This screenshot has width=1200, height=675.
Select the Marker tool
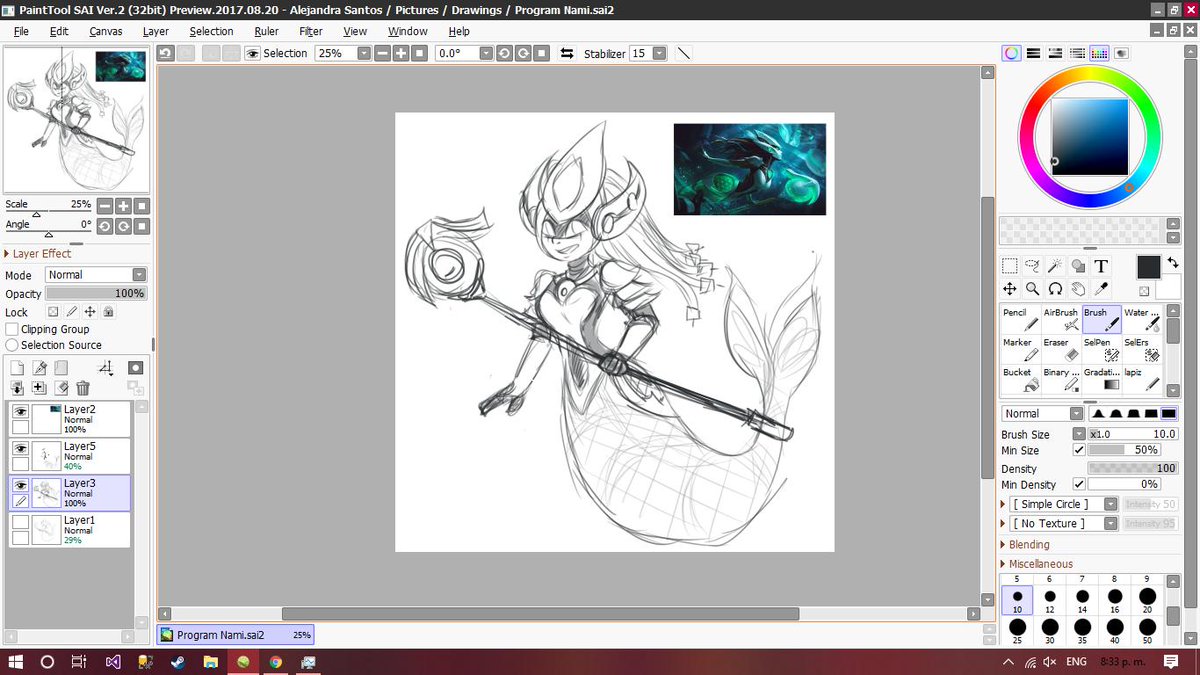(1020, 349)
